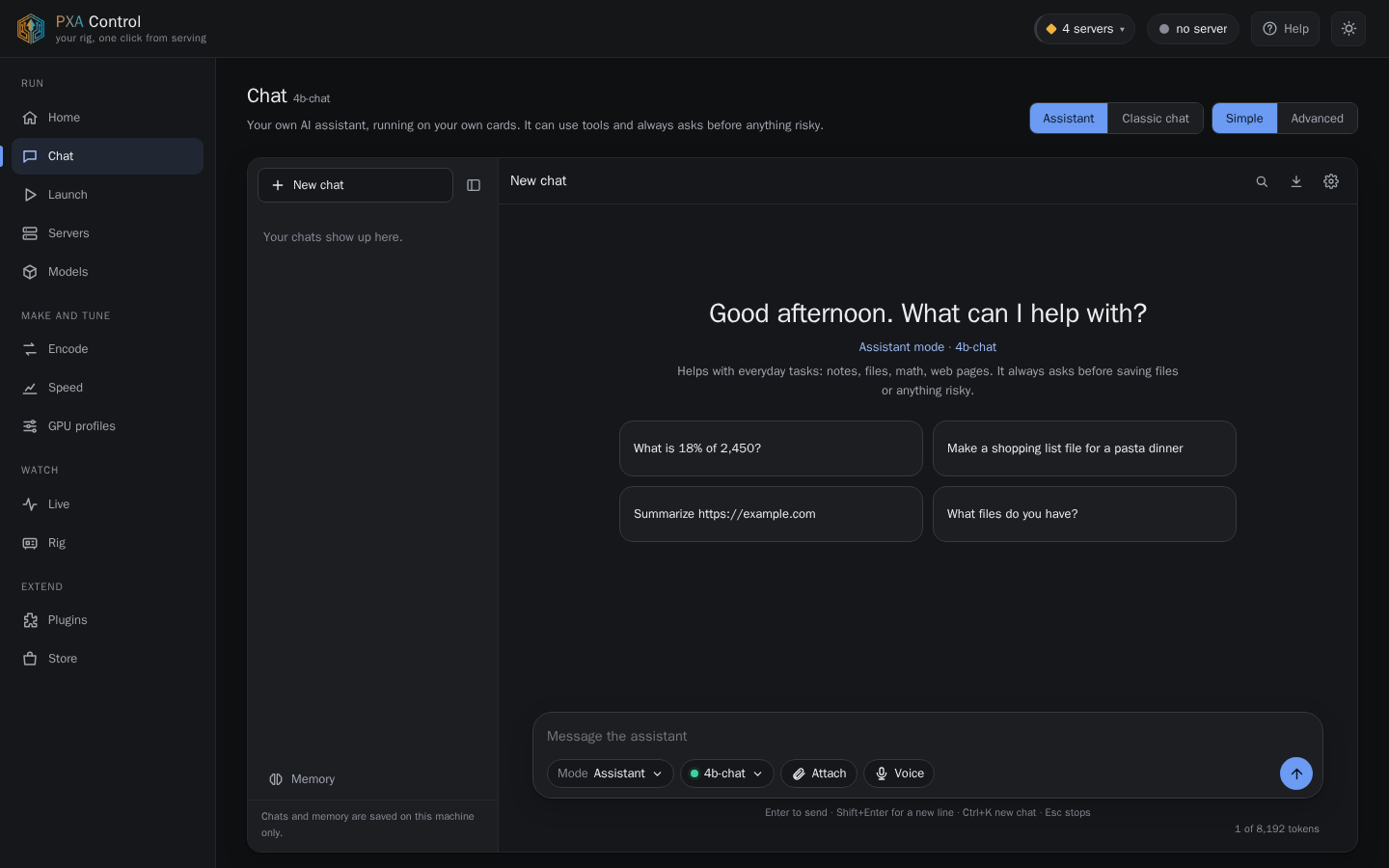The image size is (1389, 868).
Task: Download the current chat
Action: pyautogui.click(x=1296, y=181)
